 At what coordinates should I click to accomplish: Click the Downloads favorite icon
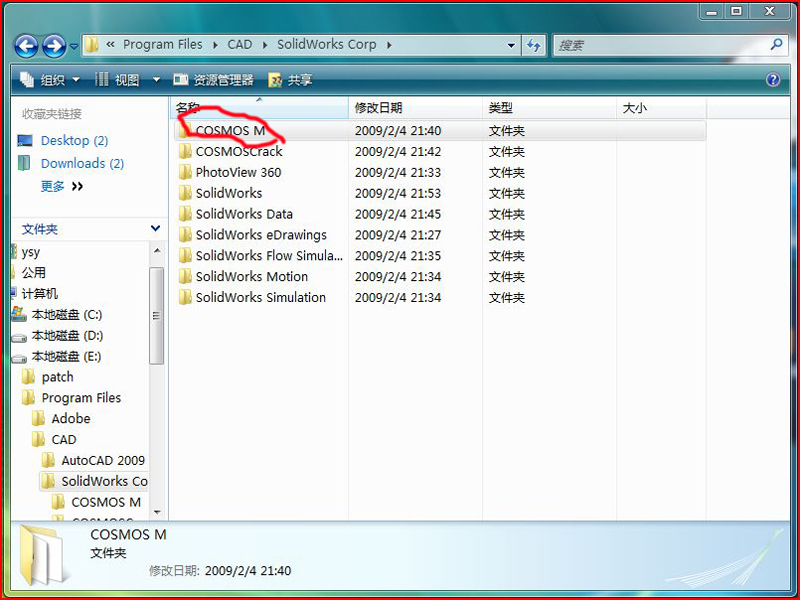[x=24, y=163]
